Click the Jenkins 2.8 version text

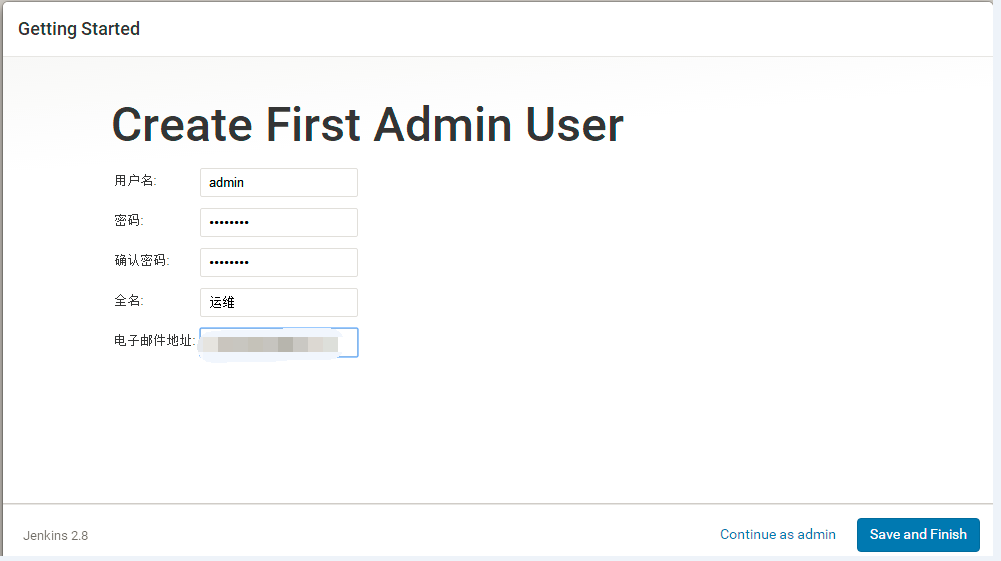click(x=55, y=535)
